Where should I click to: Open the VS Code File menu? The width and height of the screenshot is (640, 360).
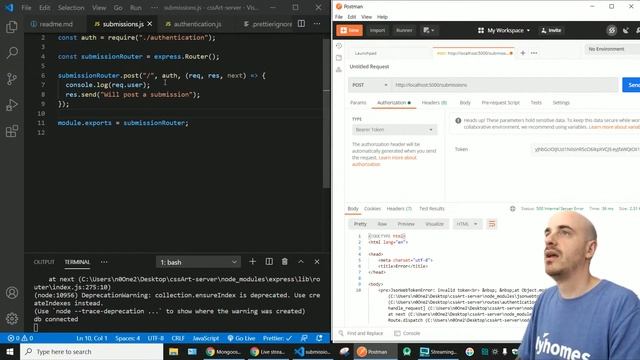click(26, 8)
